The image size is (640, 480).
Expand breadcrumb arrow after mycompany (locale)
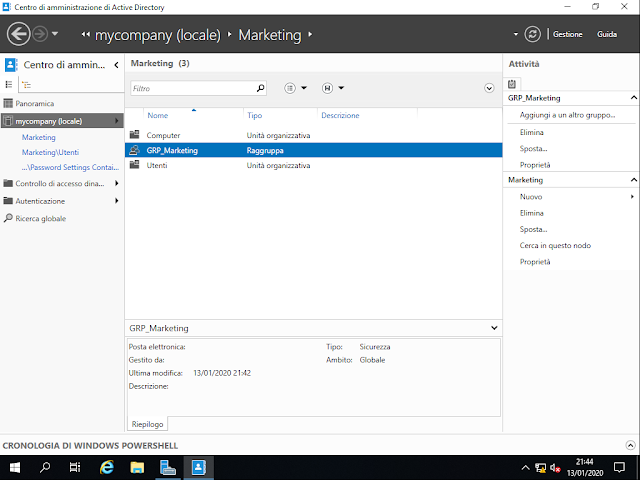(229, 35)
